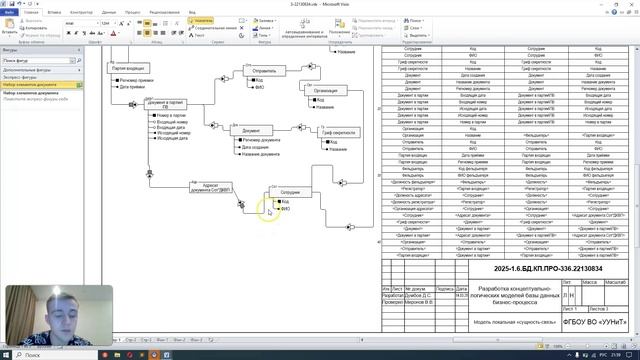The image size is (640, 360).
Task: Open the rectangle shape tool dropdown
Action: (242, 20)
